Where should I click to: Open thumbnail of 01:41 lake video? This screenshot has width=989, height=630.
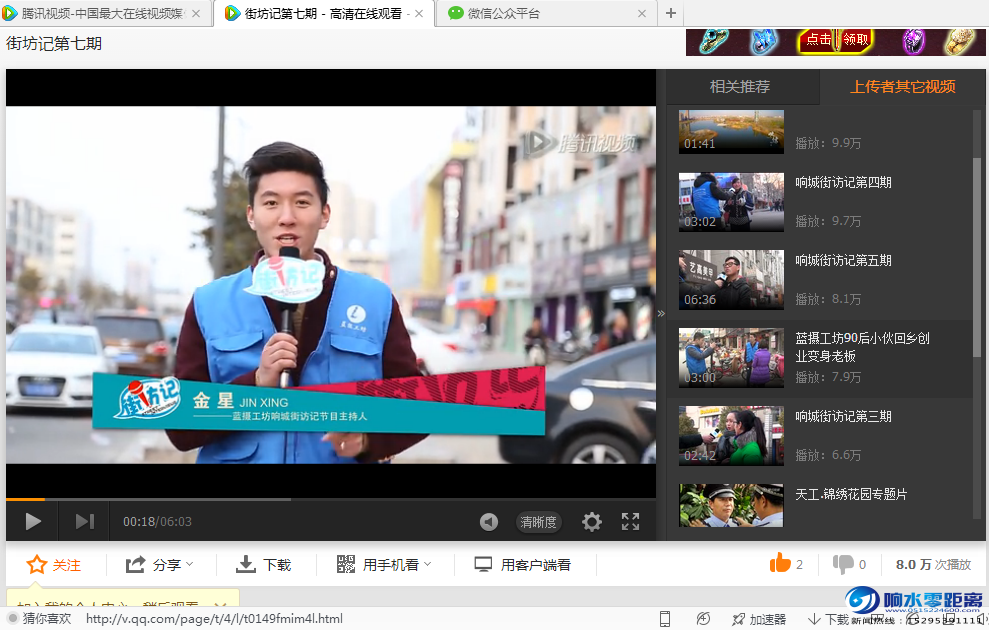pos(731,131)
